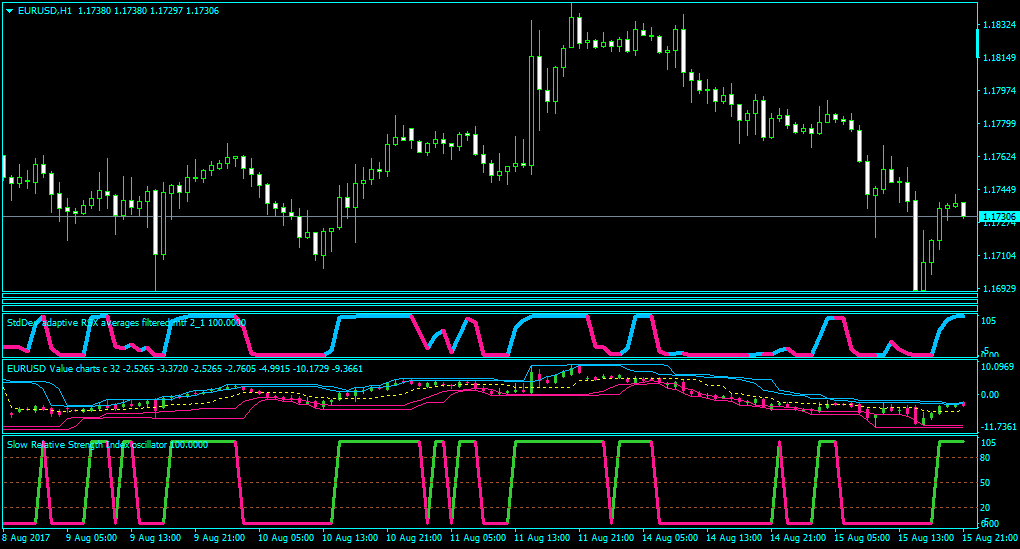1020x549 pixels.
Task: Click the 50 level on RSI oscillator scale
Action: [x=985, y=483]
